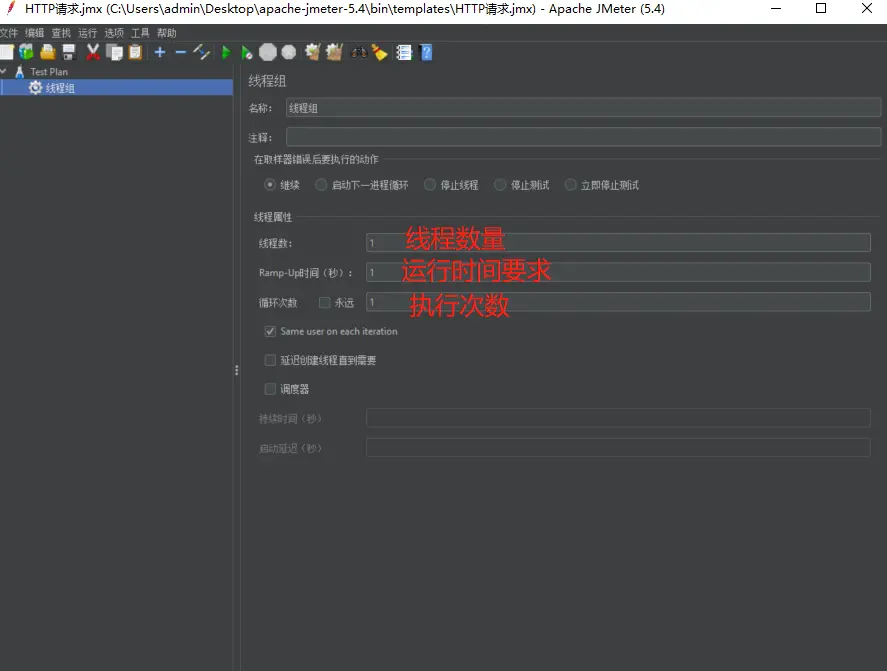Screen dimensions: 887x671
Task: Click the Save floppy disk icon
Action: coord(69,52)
